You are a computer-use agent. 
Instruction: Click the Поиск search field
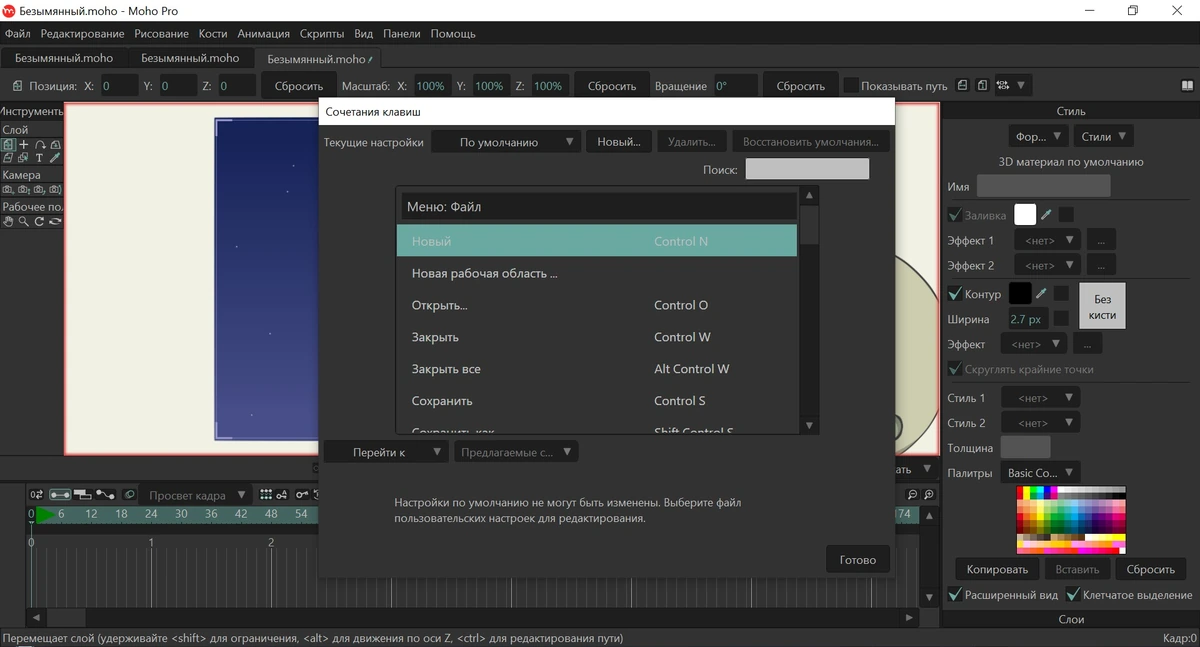tap(807, 169)
